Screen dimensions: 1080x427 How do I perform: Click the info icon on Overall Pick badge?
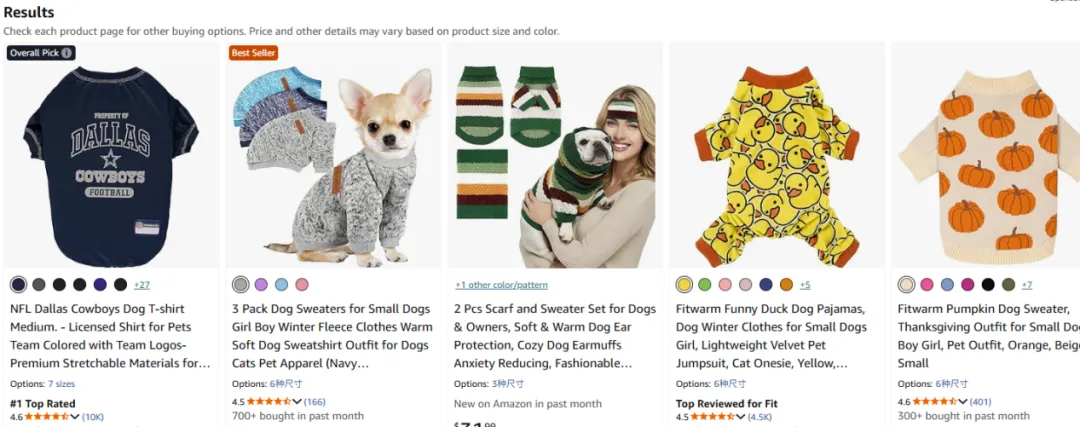pyautogui.click(x=67, y=53)
